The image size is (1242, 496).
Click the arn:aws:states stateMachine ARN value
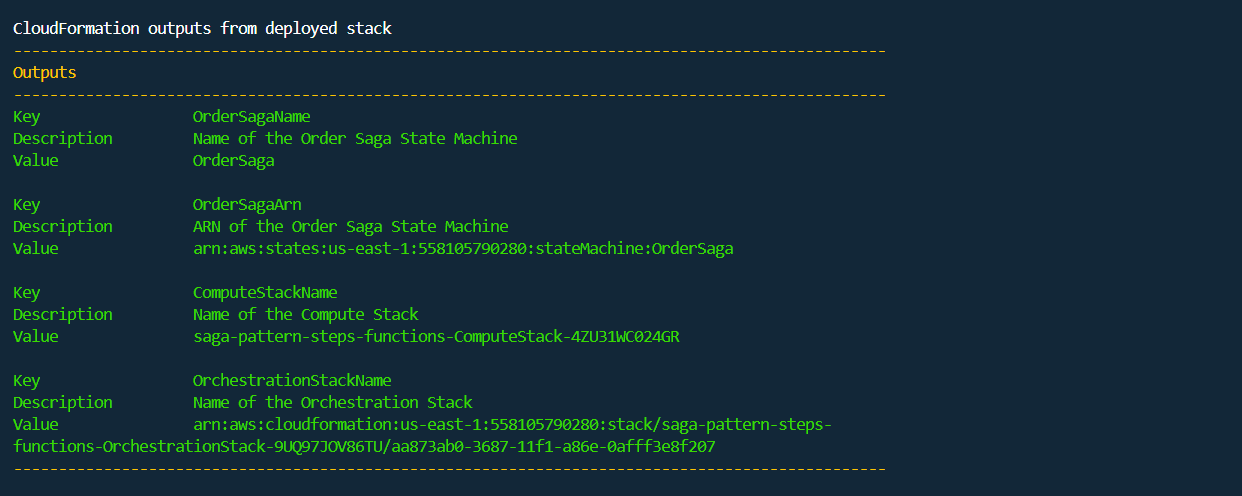pos(462,249)
